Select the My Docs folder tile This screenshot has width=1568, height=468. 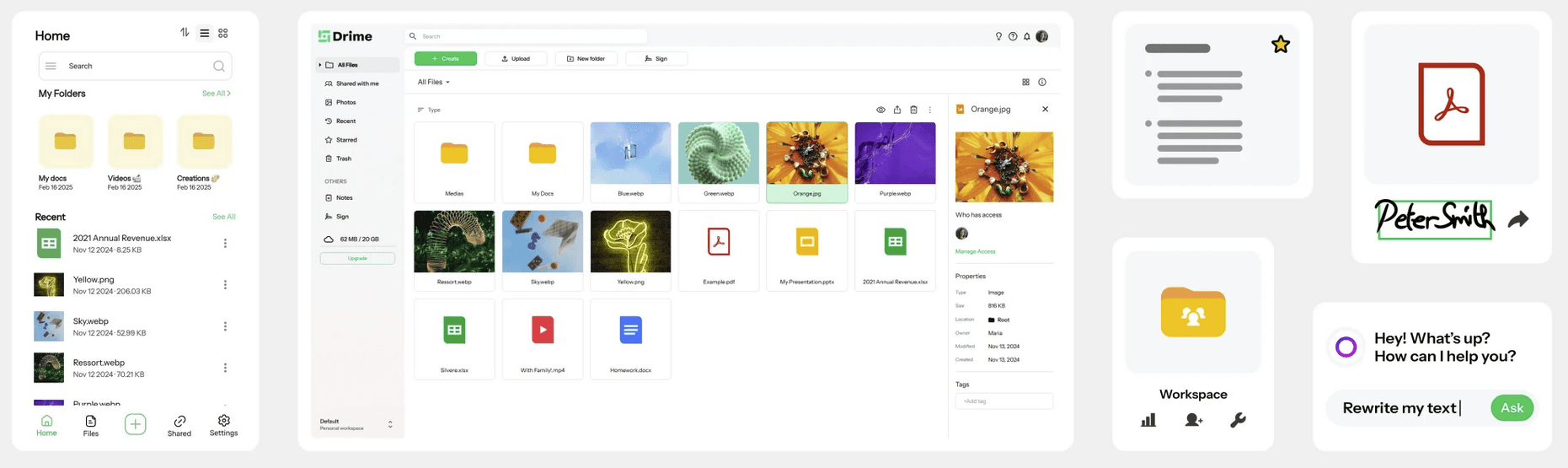[x=543, y=162]
